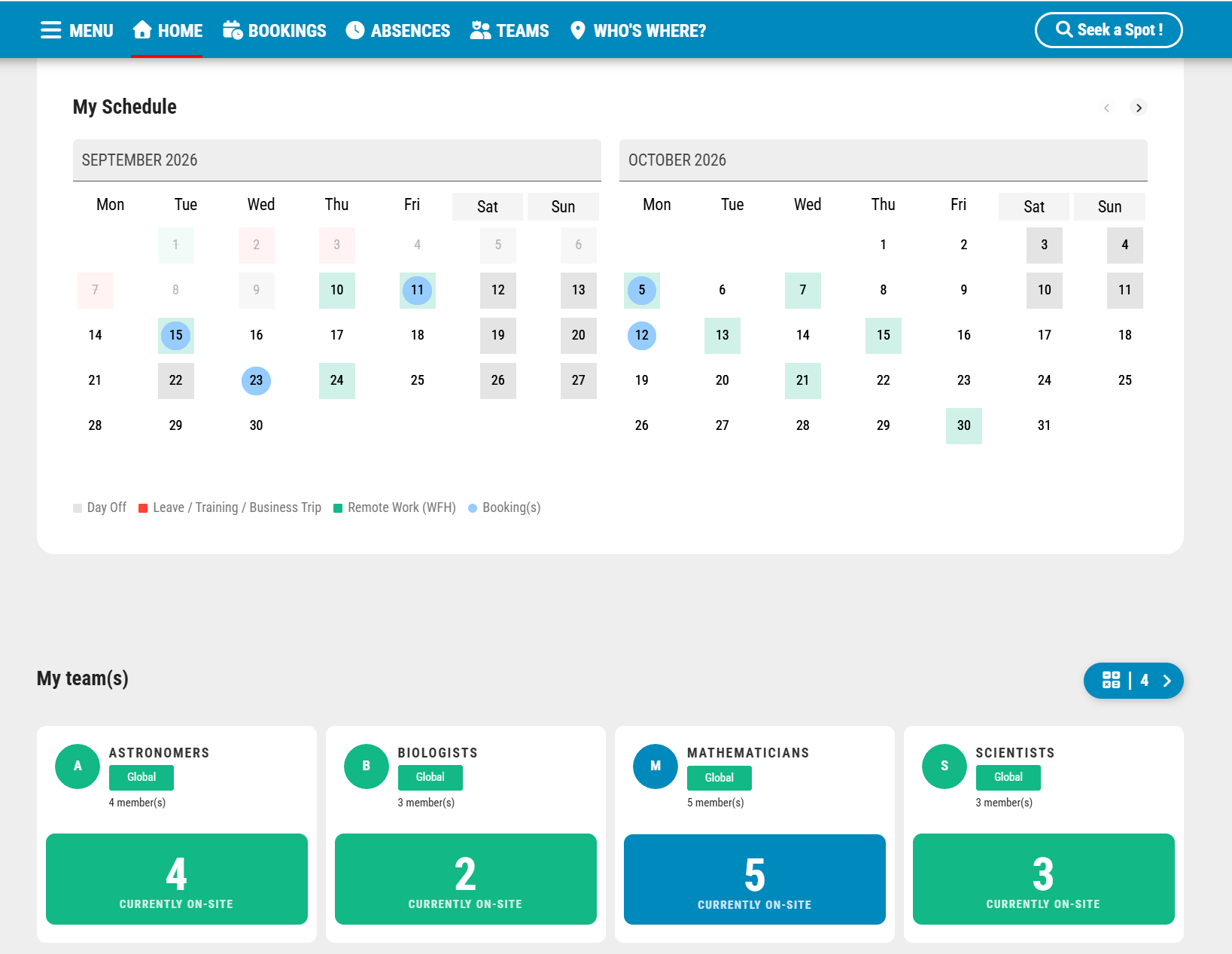
Task: Open Astronomers 4 currently on-site panel
Action: point(177,879)
